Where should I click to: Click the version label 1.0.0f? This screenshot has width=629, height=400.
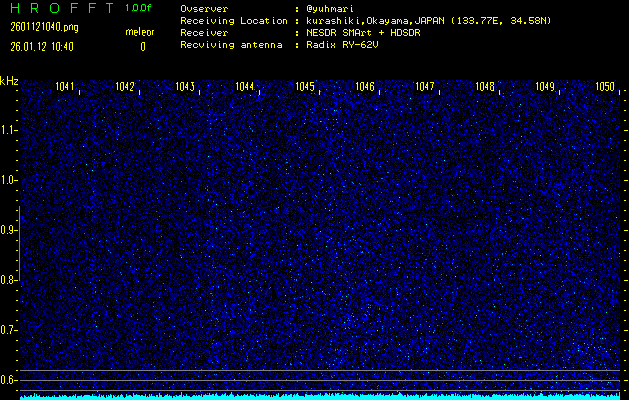[x=138, y=8]
